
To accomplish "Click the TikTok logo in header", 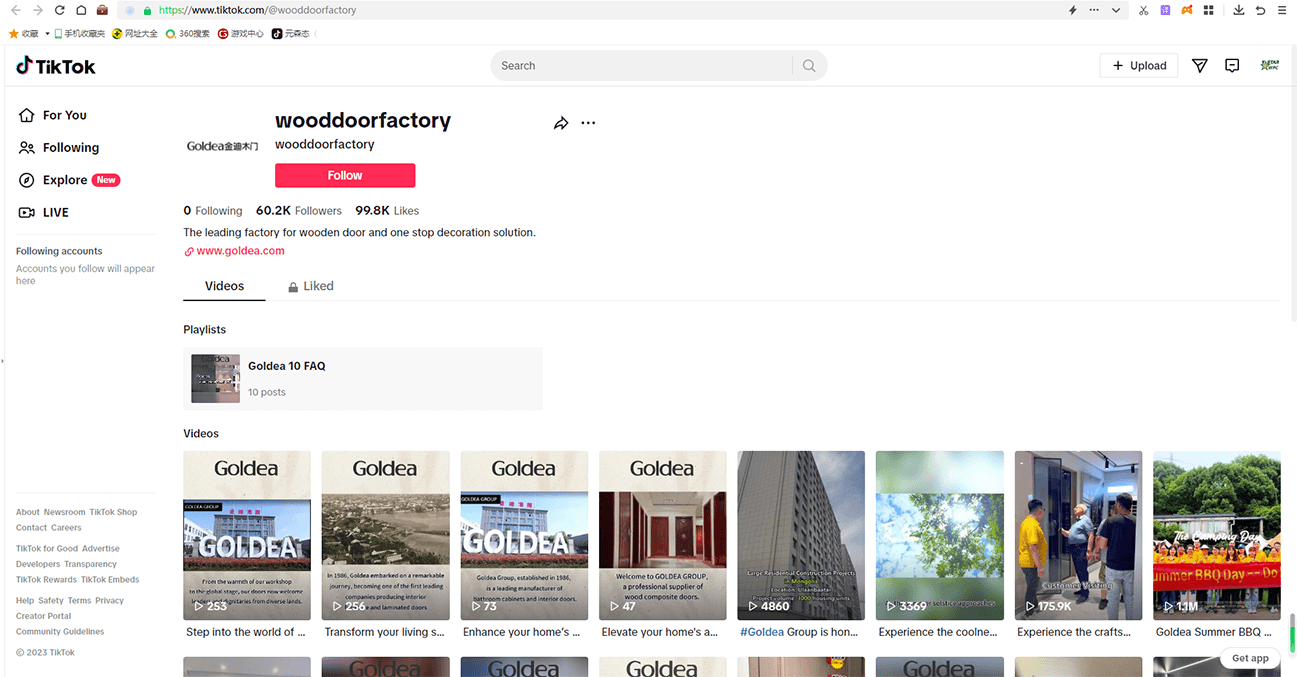I will pos(56,66).
